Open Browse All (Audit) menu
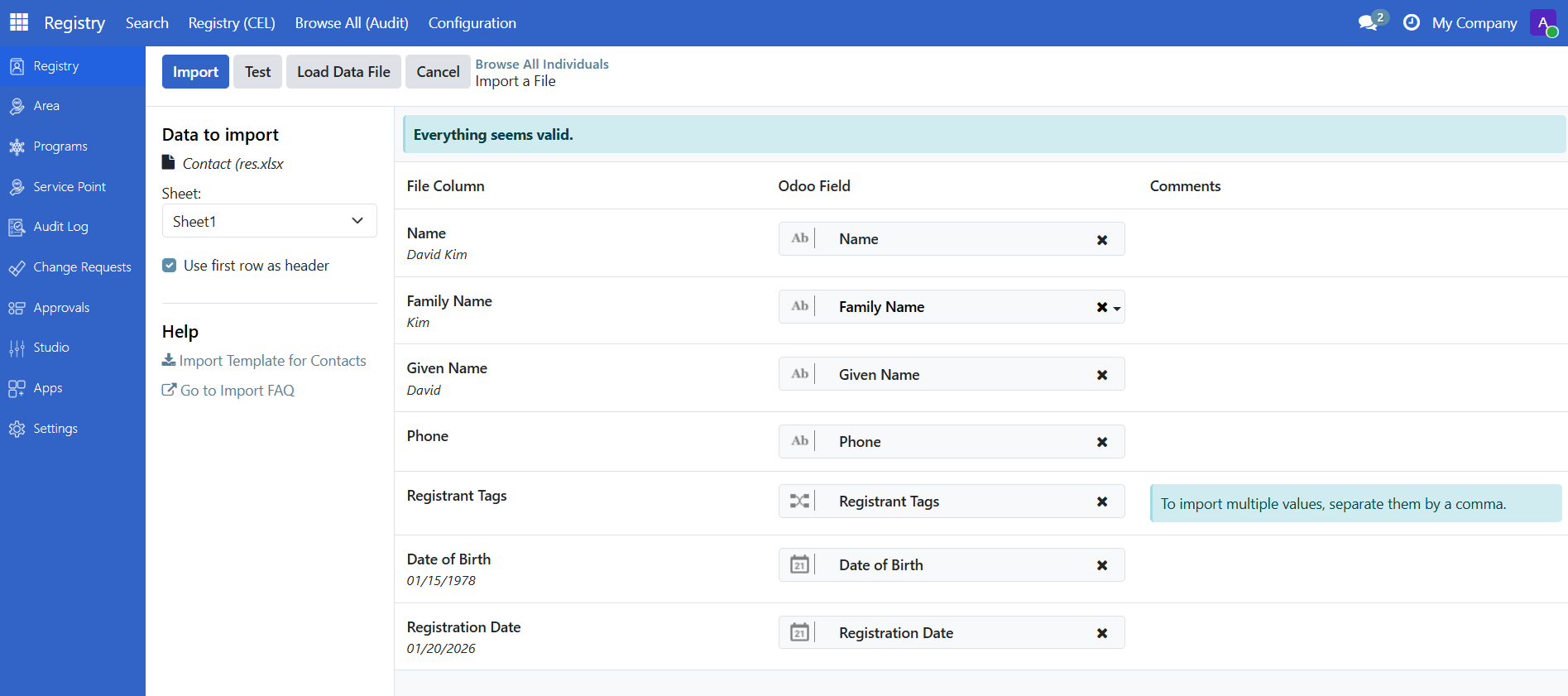This screenshot has height=696, width=1568. 352,23
